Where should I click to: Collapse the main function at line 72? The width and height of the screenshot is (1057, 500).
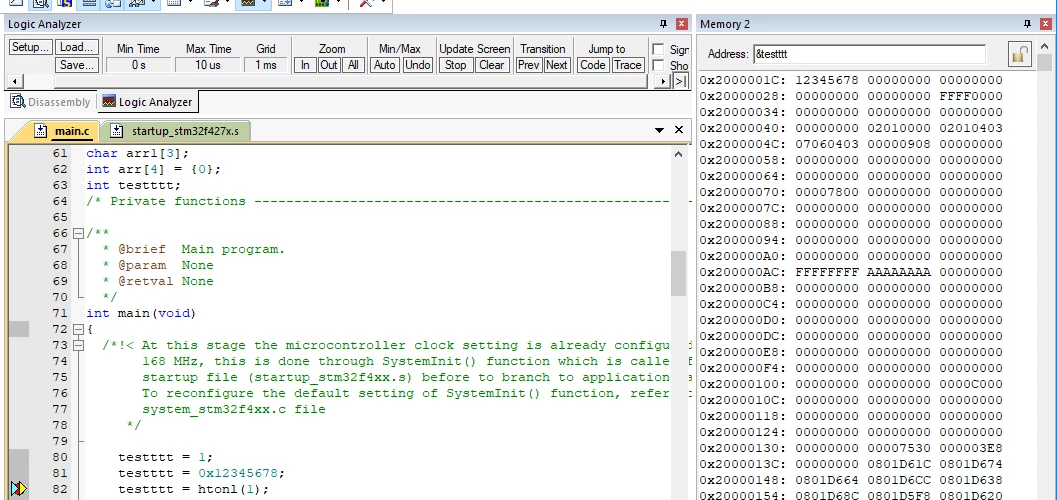pos(78,330)
